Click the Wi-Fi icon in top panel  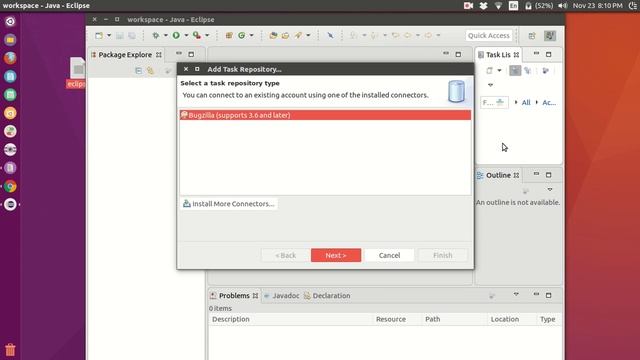pos(498,6)
